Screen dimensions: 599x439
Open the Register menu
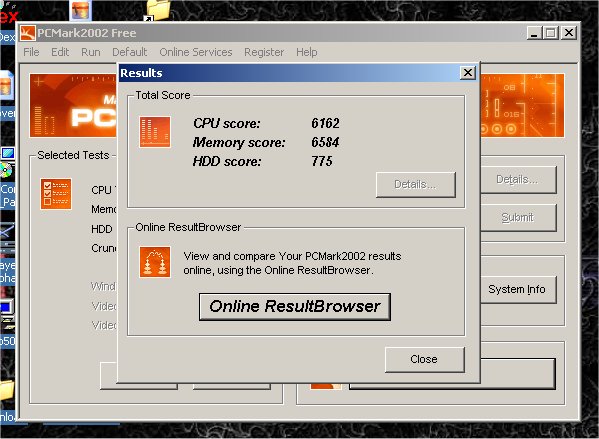[x=264, y=52]
